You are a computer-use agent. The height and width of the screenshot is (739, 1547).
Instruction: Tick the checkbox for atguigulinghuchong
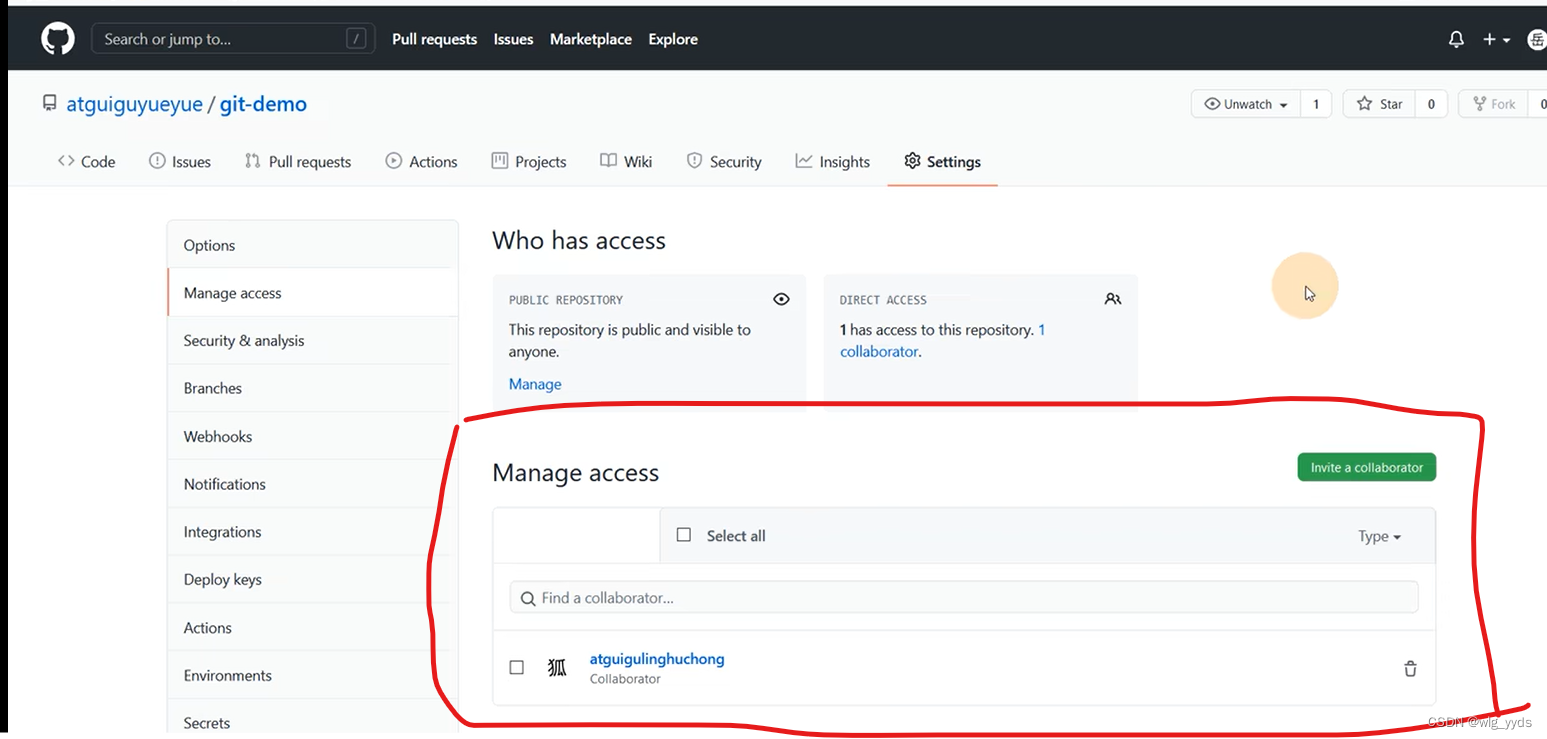pyautogui.click(x=517, y=667)
